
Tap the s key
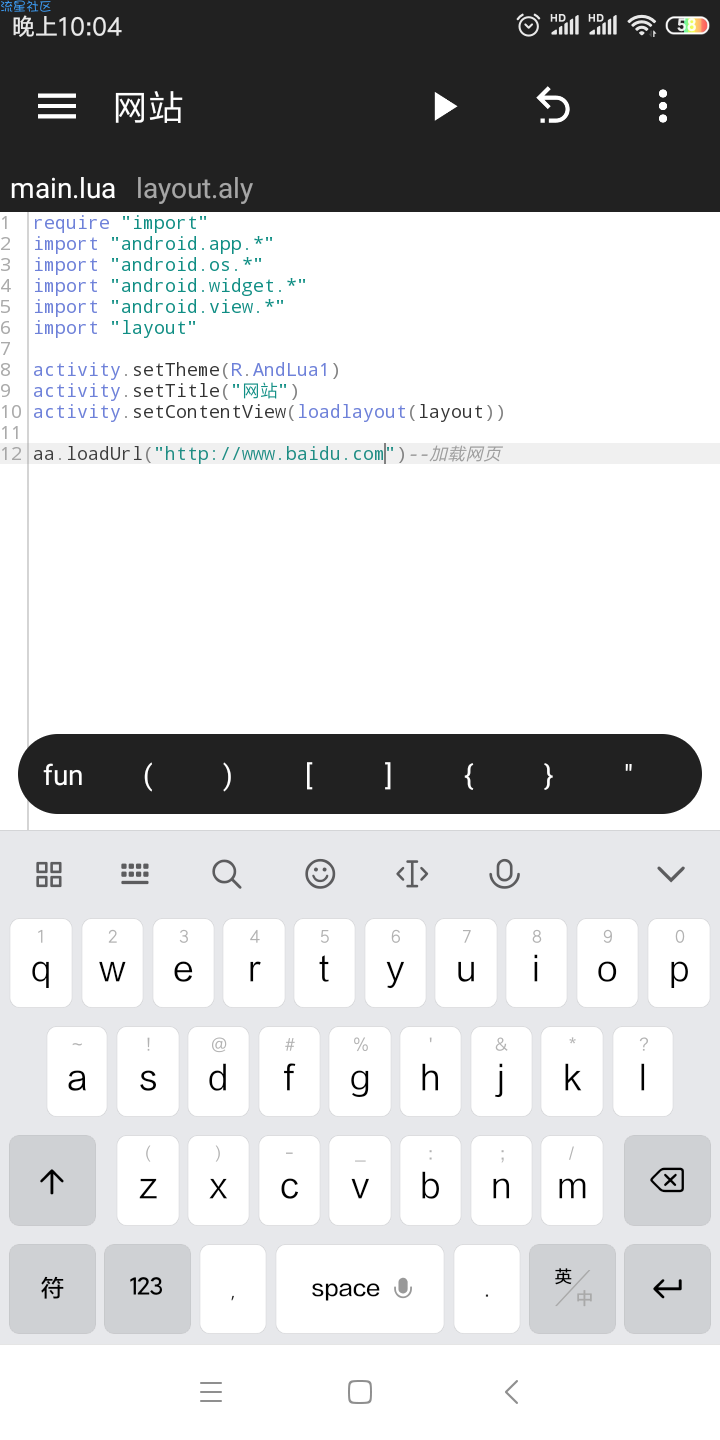click(x=148, y=1072)
